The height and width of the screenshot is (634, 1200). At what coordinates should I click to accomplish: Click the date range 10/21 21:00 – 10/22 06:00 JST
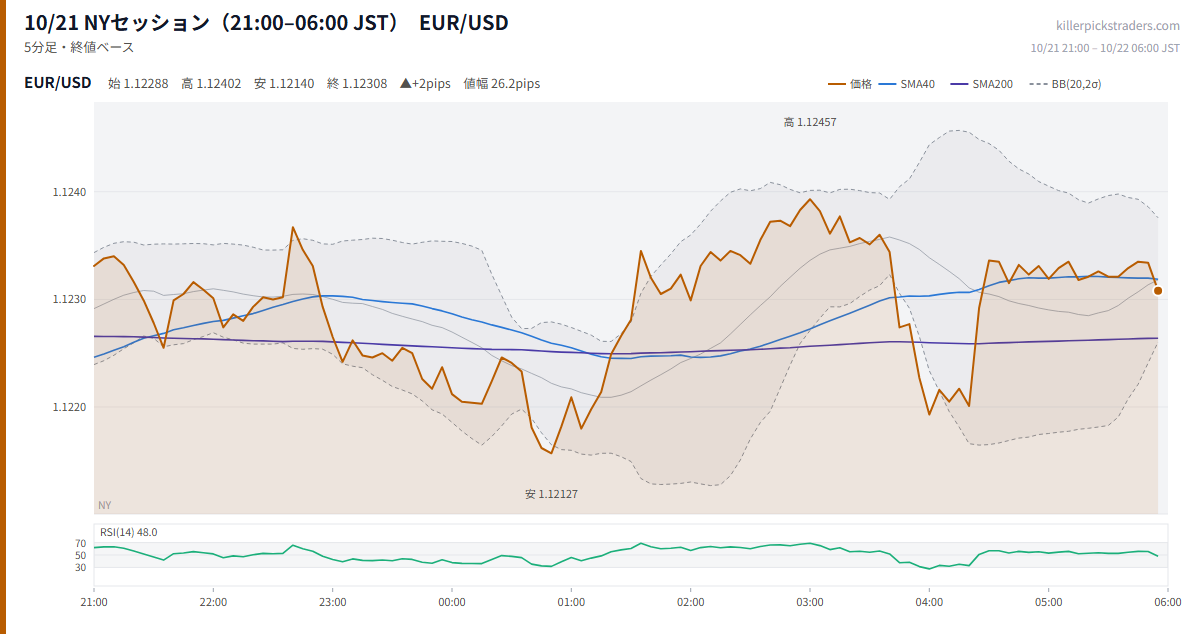click(x=1105, y=48)
